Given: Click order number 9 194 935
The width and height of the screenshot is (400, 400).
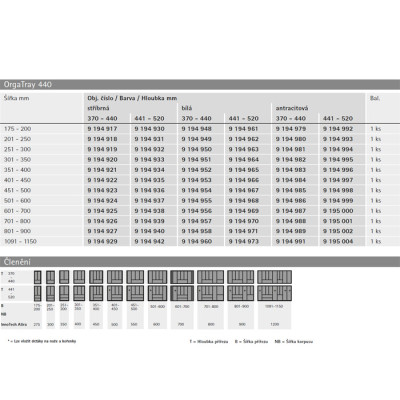Looking at the screenshot, I should pyautogui.click(x=149, y=180).
